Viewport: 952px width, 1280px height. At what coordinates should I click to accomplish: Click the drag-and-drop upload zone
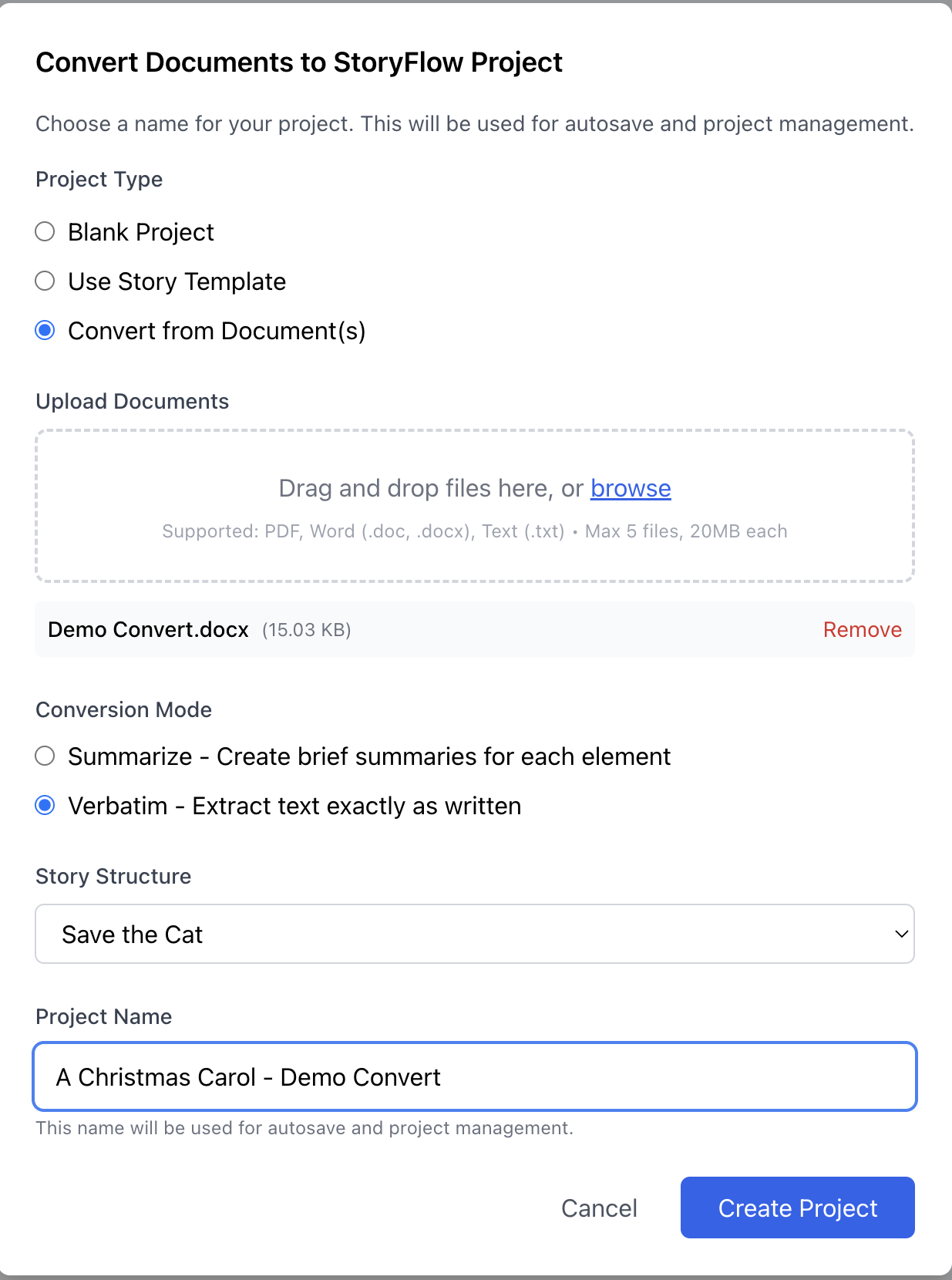click(x=474, y=505)
